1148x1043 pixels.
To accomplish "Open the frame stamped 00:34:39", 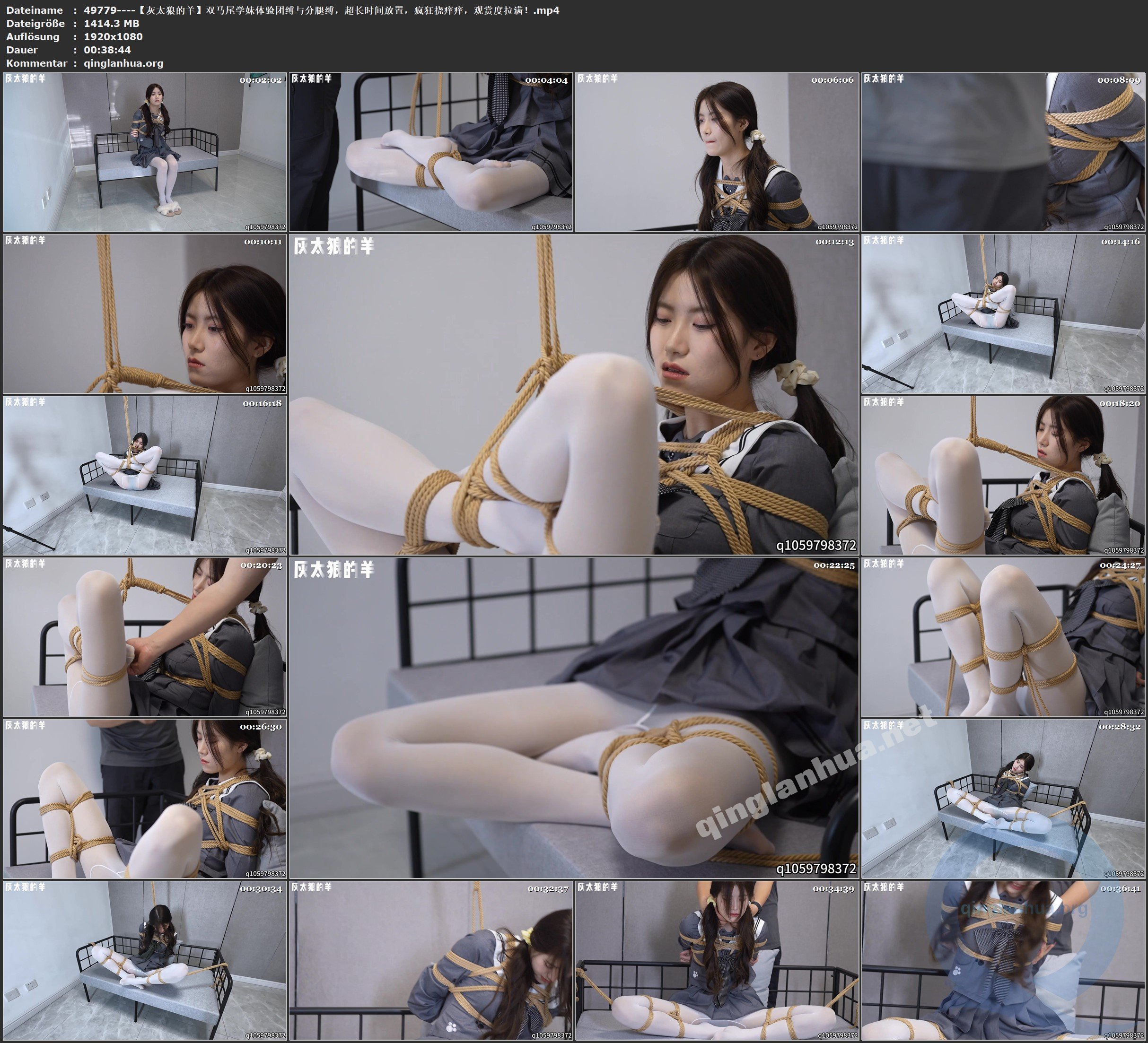I will (x=717, y=960).
